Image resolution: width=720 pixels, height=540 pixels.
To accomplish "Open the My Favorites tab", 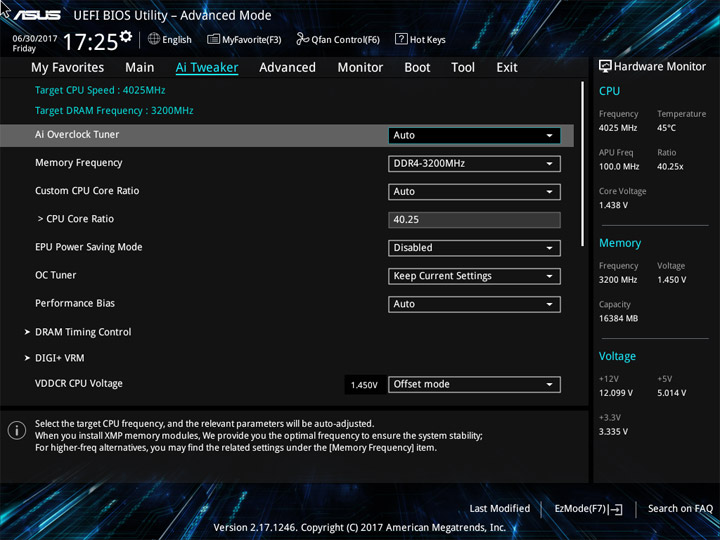I will [x=68, y=68].
